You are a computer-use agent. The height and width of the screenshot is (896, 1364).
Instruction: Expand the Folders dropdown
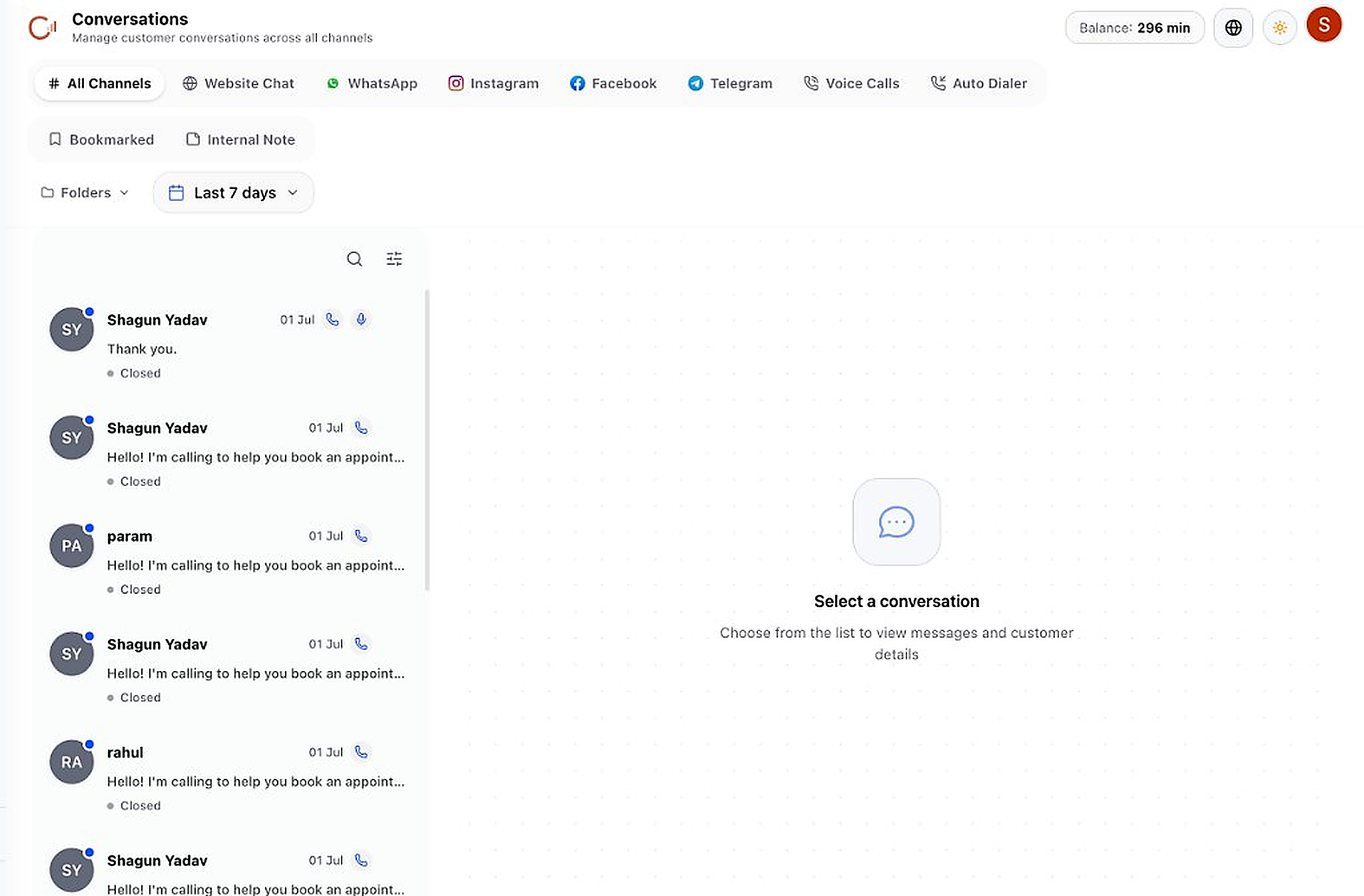tap(85, 192)
